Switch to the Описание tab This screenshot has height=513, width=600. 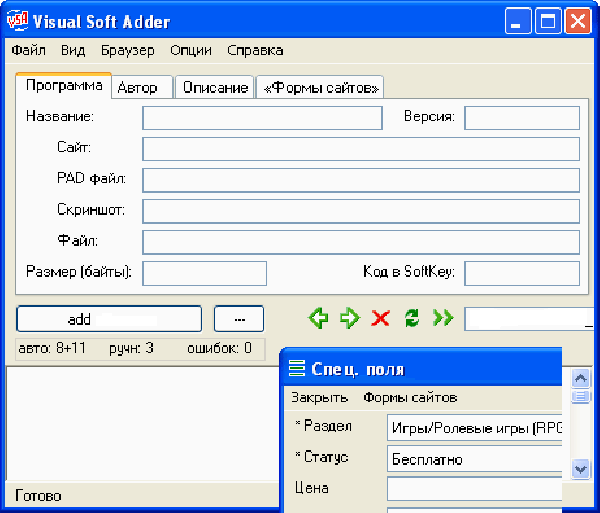point(215,88)
